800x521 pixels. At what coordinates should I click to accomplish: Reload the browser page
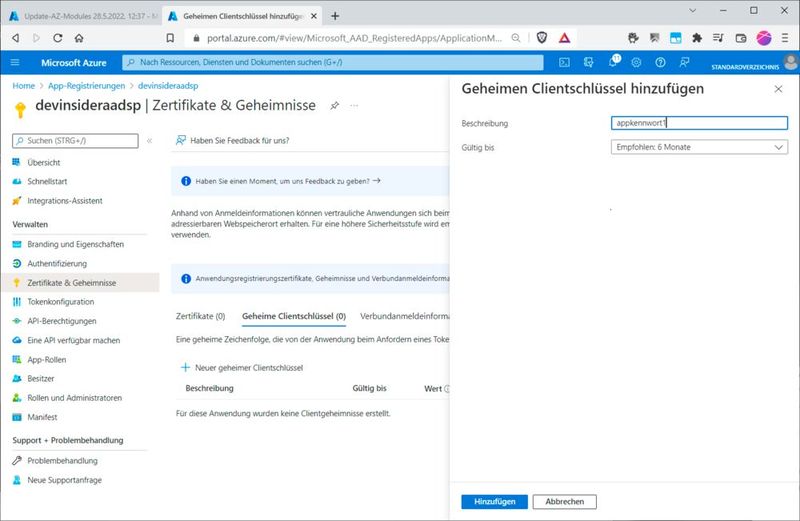coord(58,38)
